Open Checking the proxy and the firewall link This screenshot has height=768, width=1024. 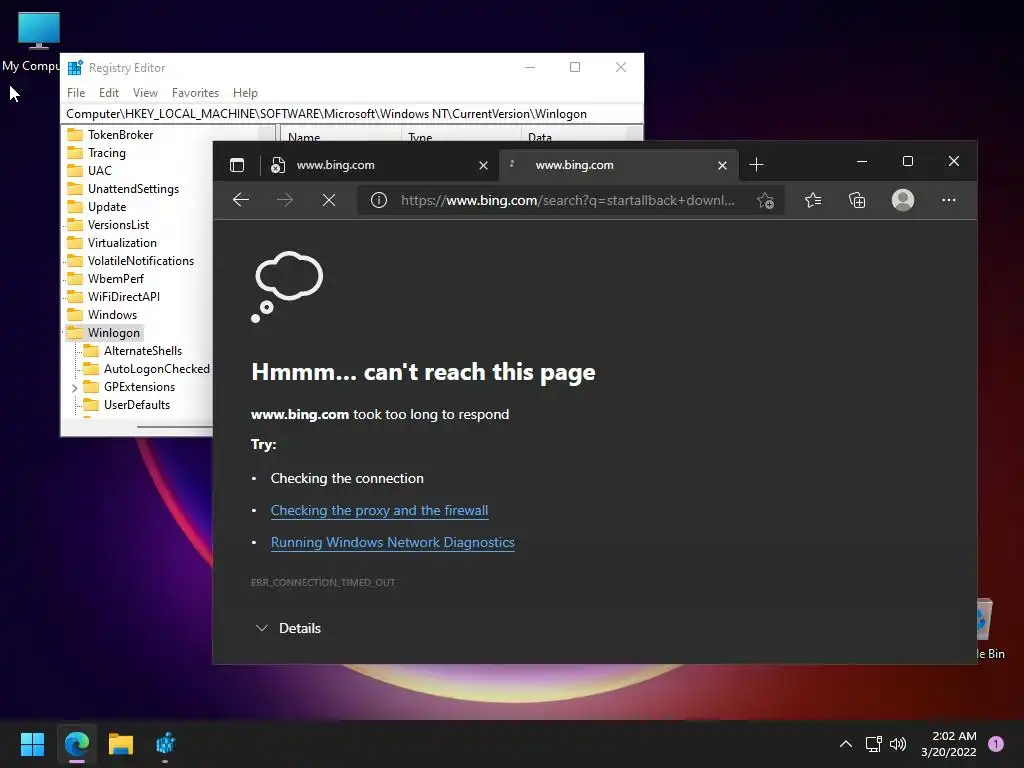pos(379,510)
